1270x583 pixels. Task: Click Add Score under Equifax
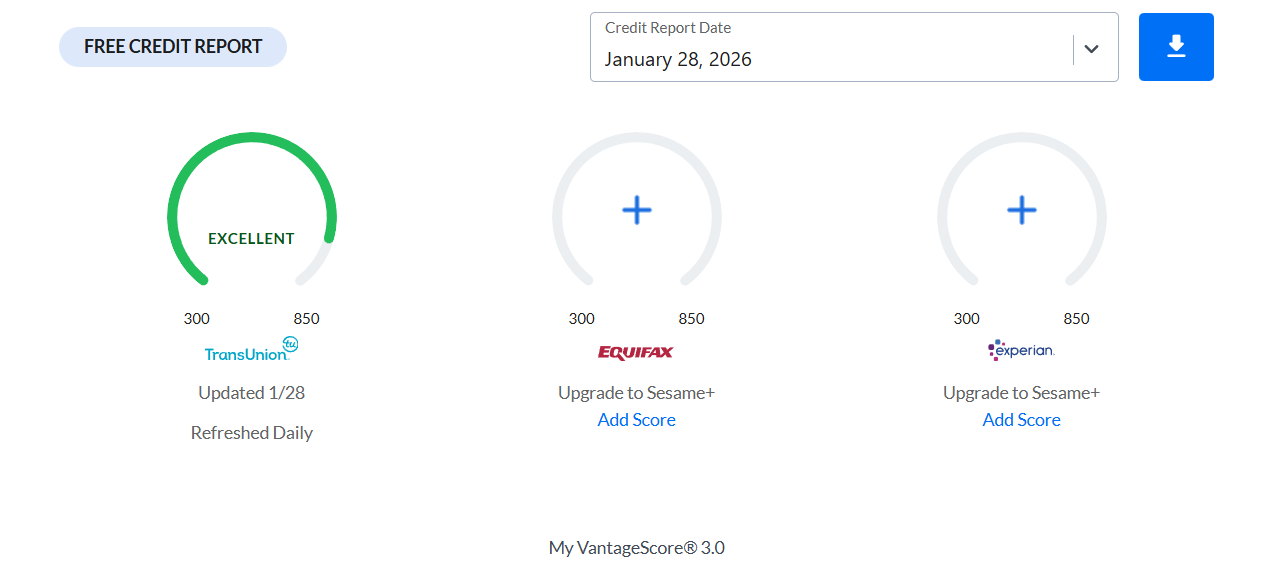click(636, 420)
